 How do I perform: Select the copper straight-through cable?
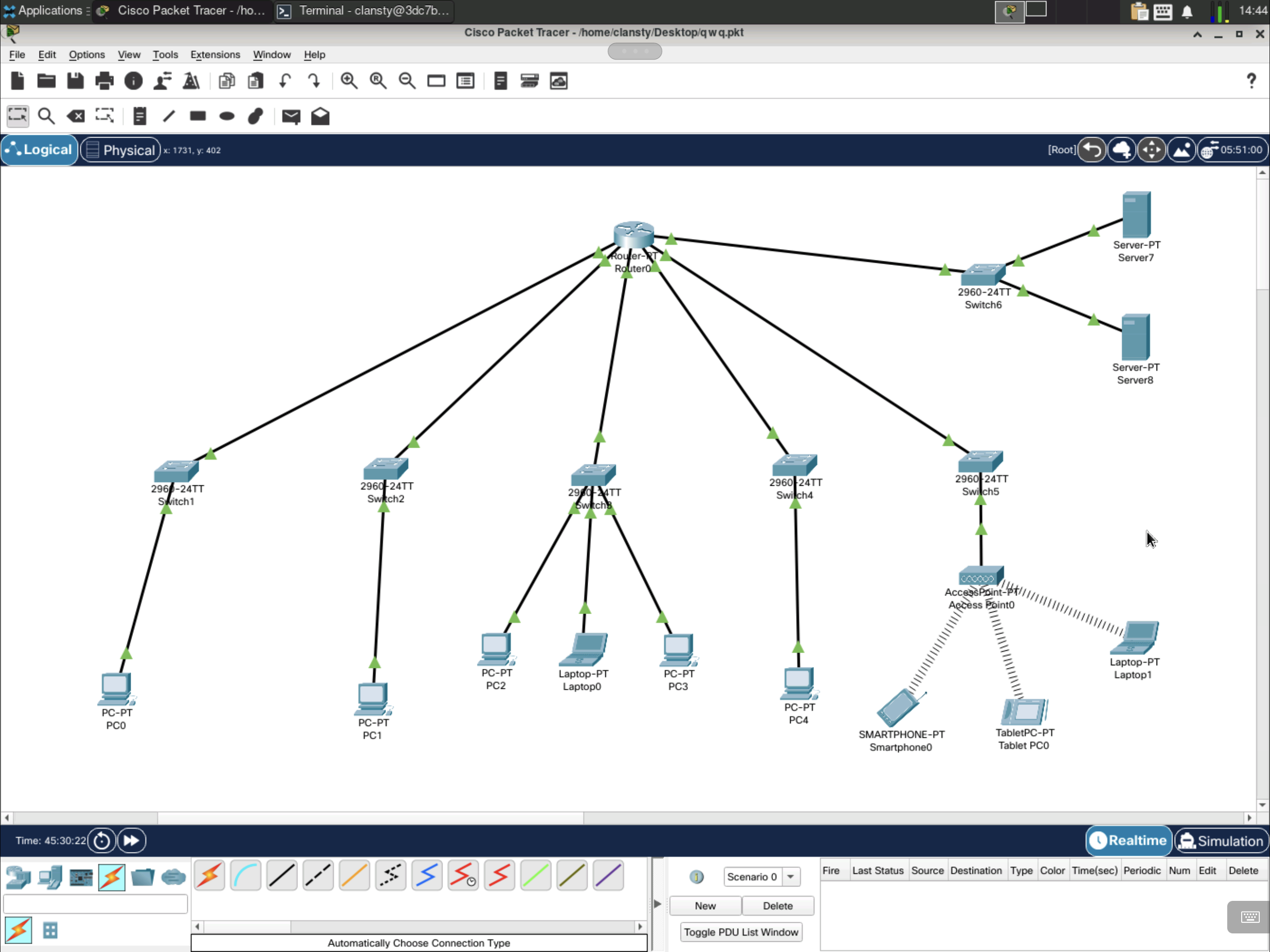282,876
